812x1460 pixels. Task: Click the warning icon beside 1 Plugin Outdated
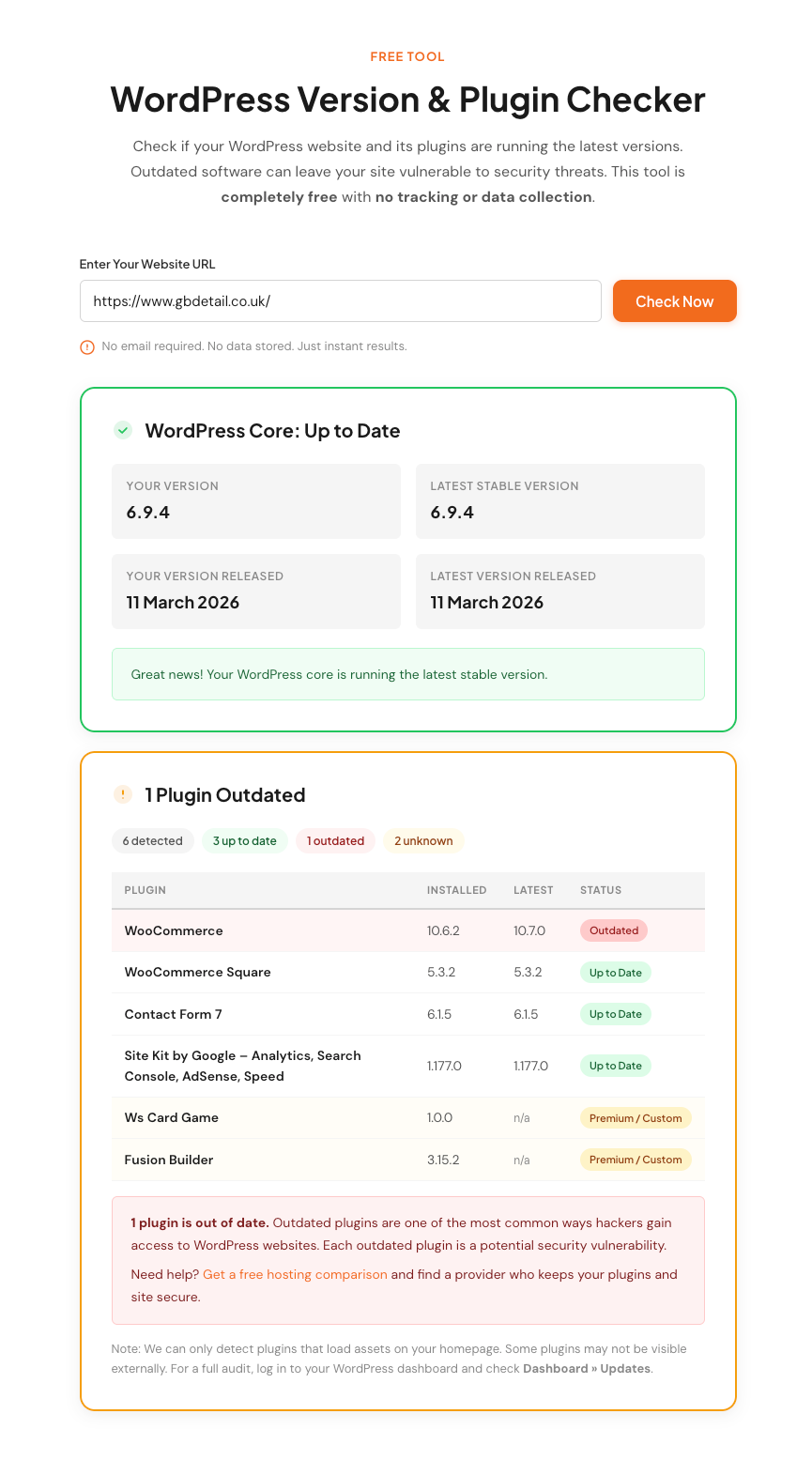point(122,794)
